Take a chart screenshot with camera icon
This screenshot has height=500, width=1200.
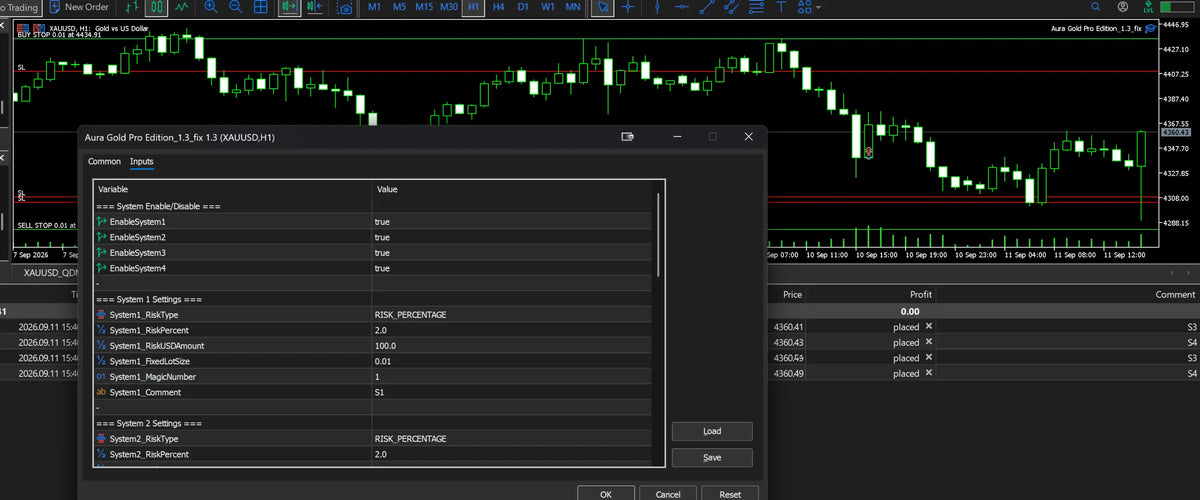tap(345, 8)
